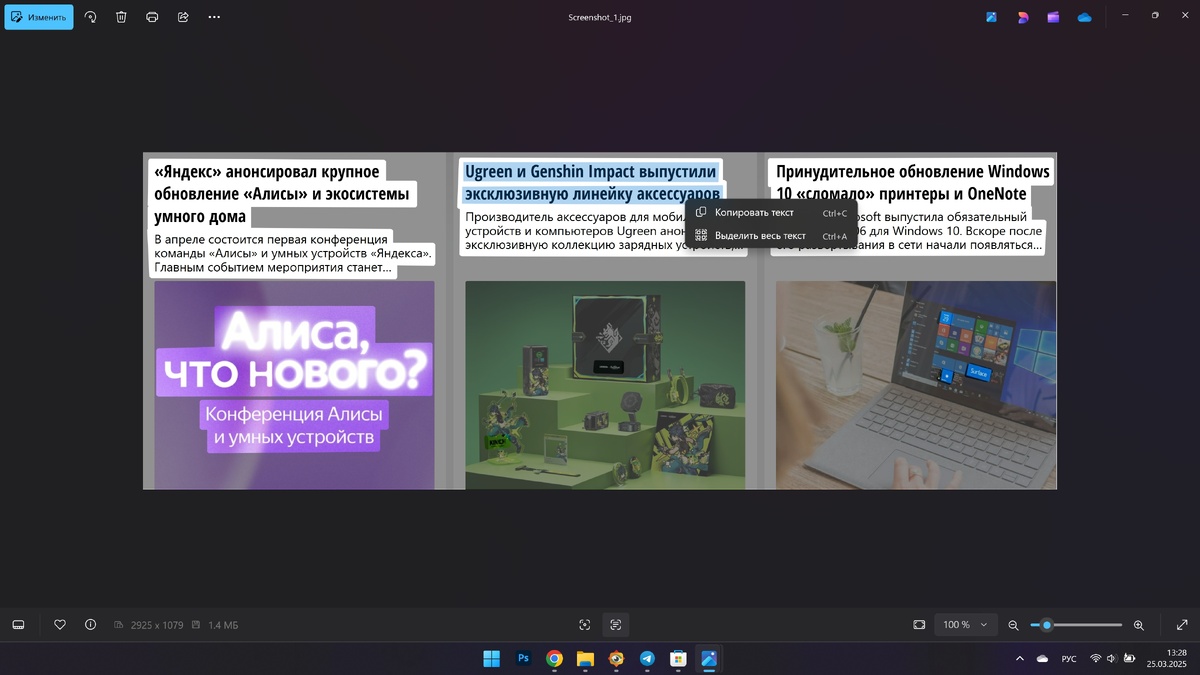The image size is (1200, 675).
Task: Click the Изменить edit button
Action: click(39, 17)
